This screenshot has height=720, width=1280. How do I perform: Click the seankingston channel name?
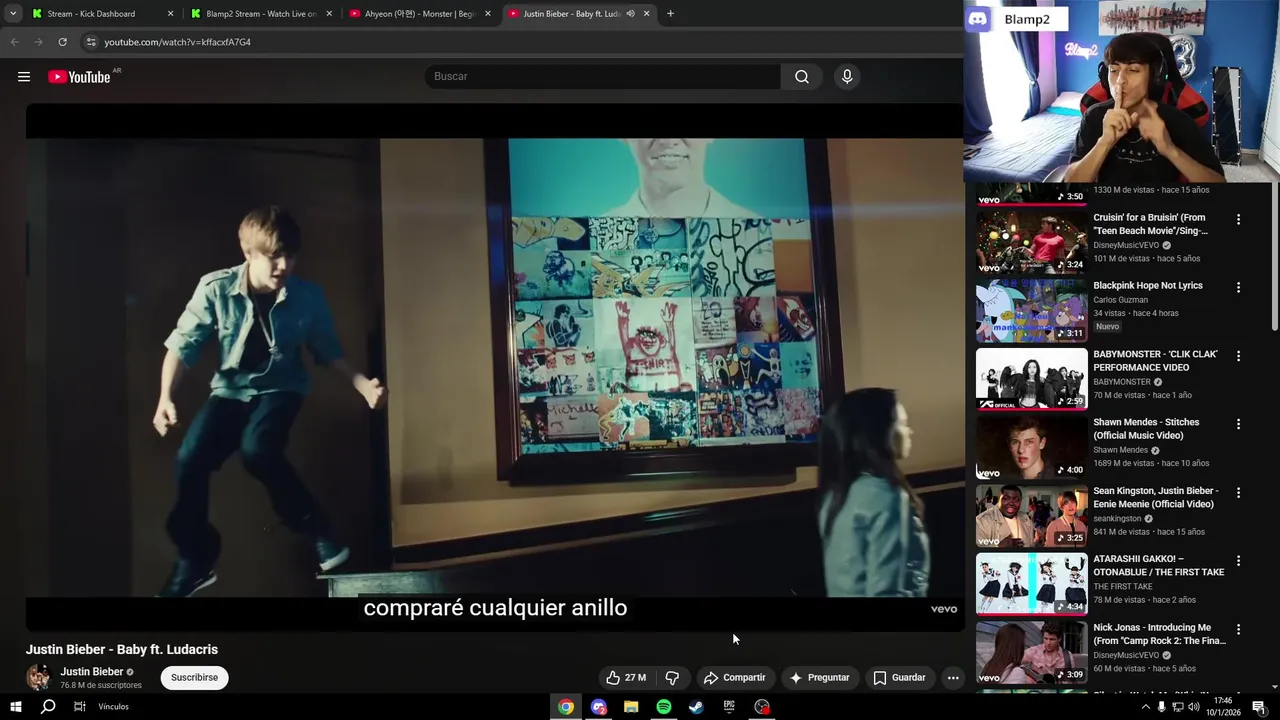(1117, 519)
